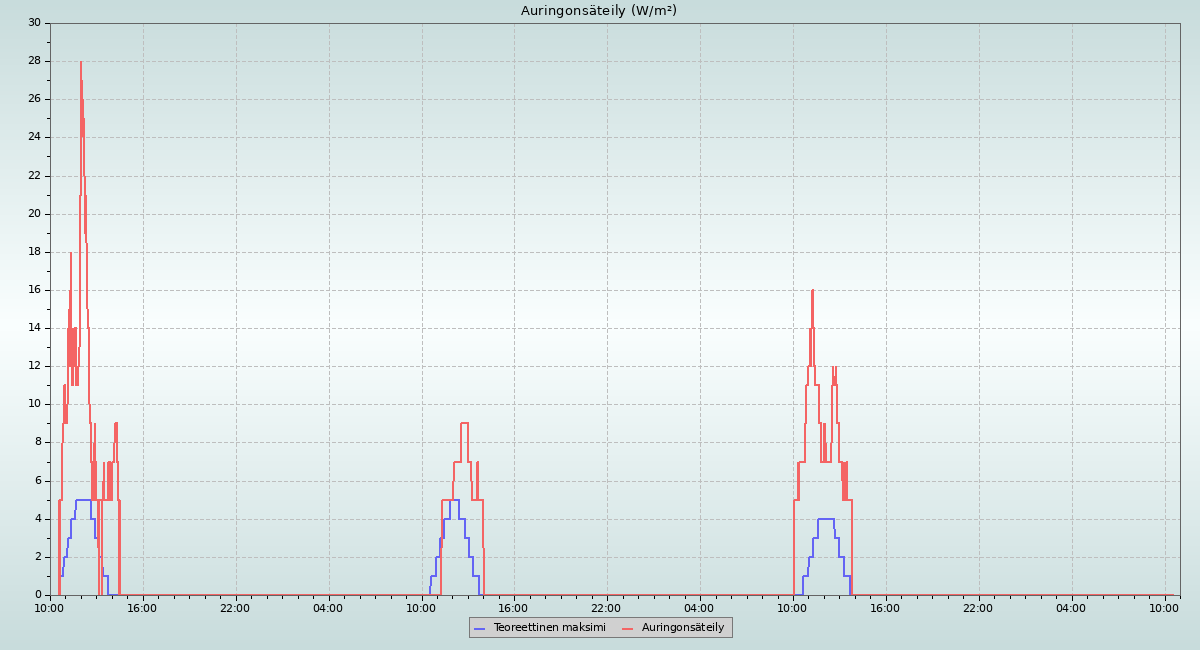The height and width of the screenshot is (650, 1200).
Task: Click the y-axis label 30
Action: coord(34,23)
